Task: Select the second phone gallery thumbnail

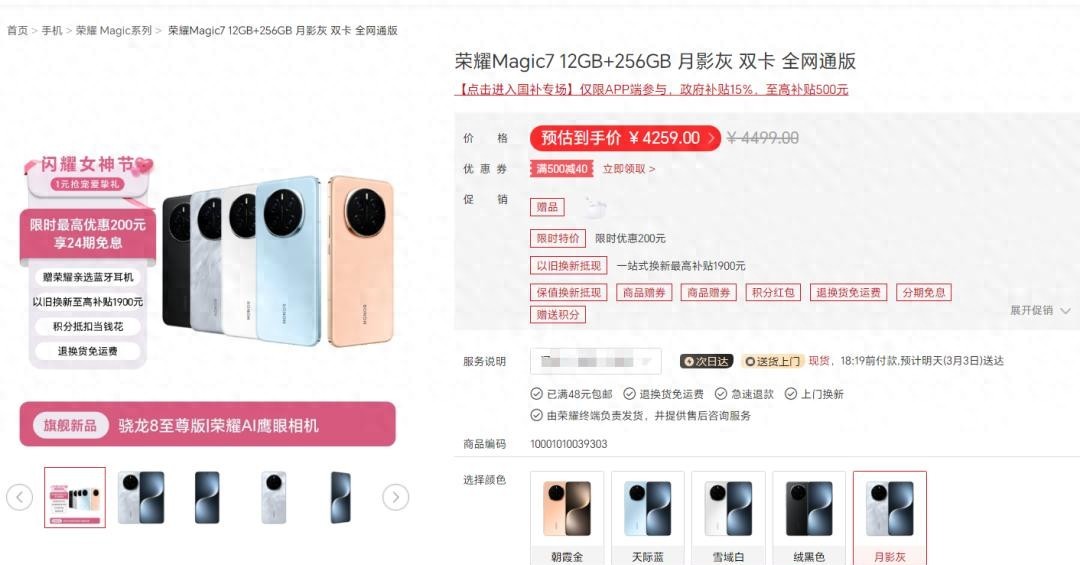Action: click(141, 497)
